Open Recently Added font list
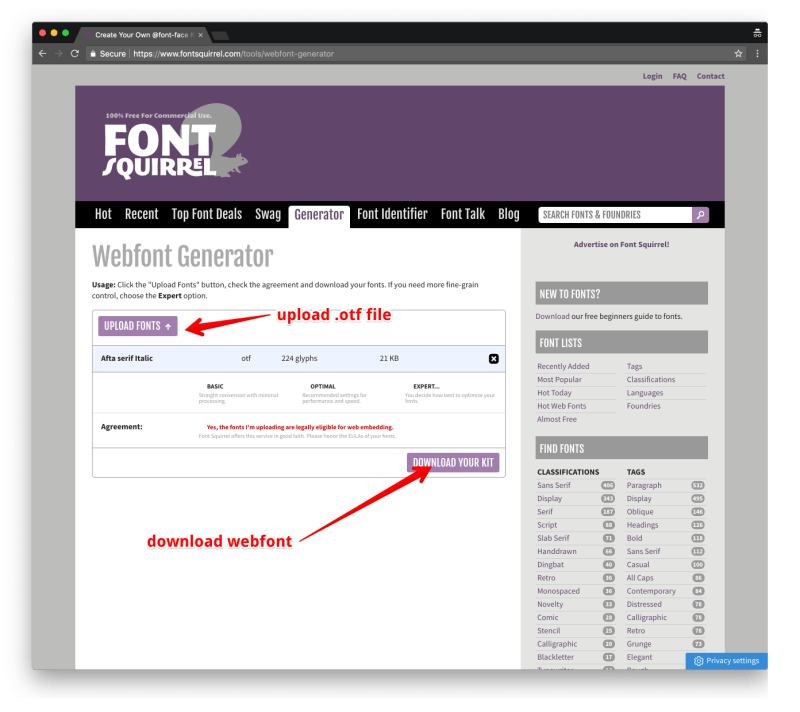The width and height of the screenshot is (800, 712). click(563, 366)
